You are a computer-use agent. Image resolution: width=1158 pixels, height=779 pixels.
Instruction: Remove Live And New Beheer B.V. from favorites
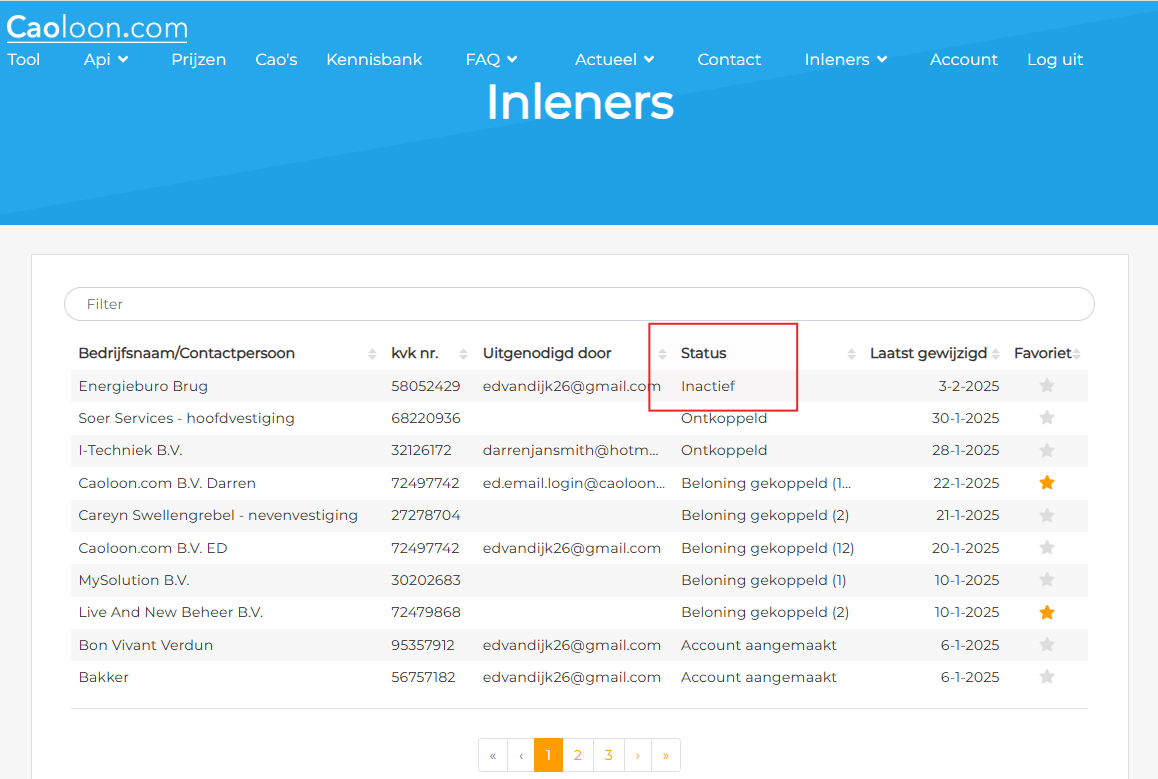pyautogui.click(x=1047, y=612)
